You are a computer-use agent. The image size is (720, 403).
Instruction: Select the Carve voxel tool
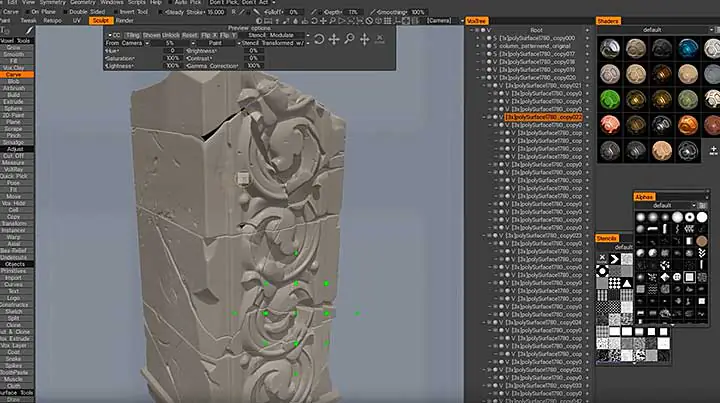click(17, 74)
